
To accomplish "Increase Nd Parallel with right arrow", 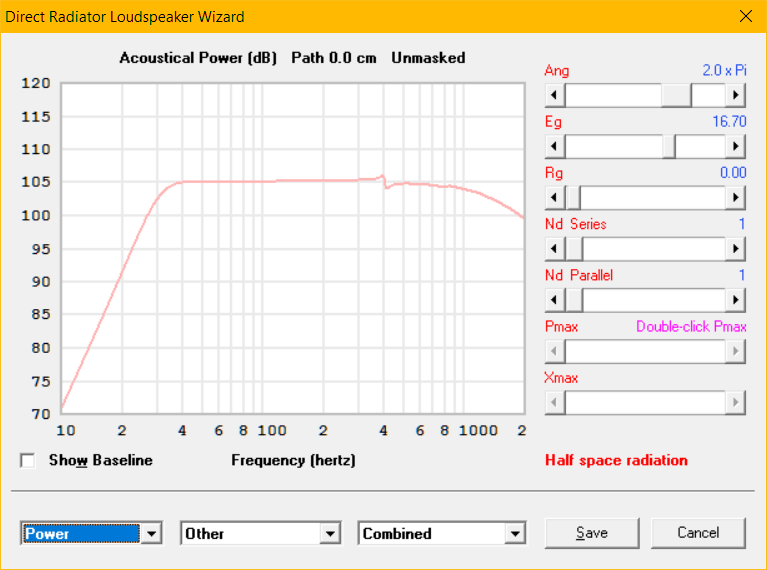I will click(736, 300).
